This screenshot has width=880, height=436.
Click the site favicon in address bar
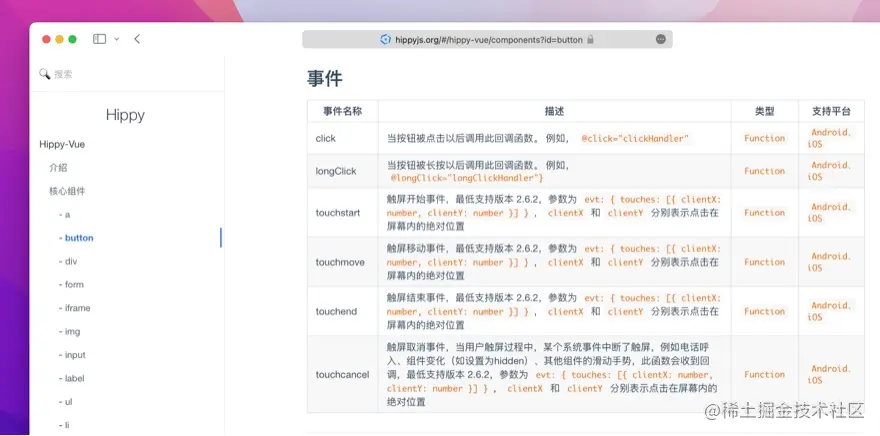coord(385,39)
